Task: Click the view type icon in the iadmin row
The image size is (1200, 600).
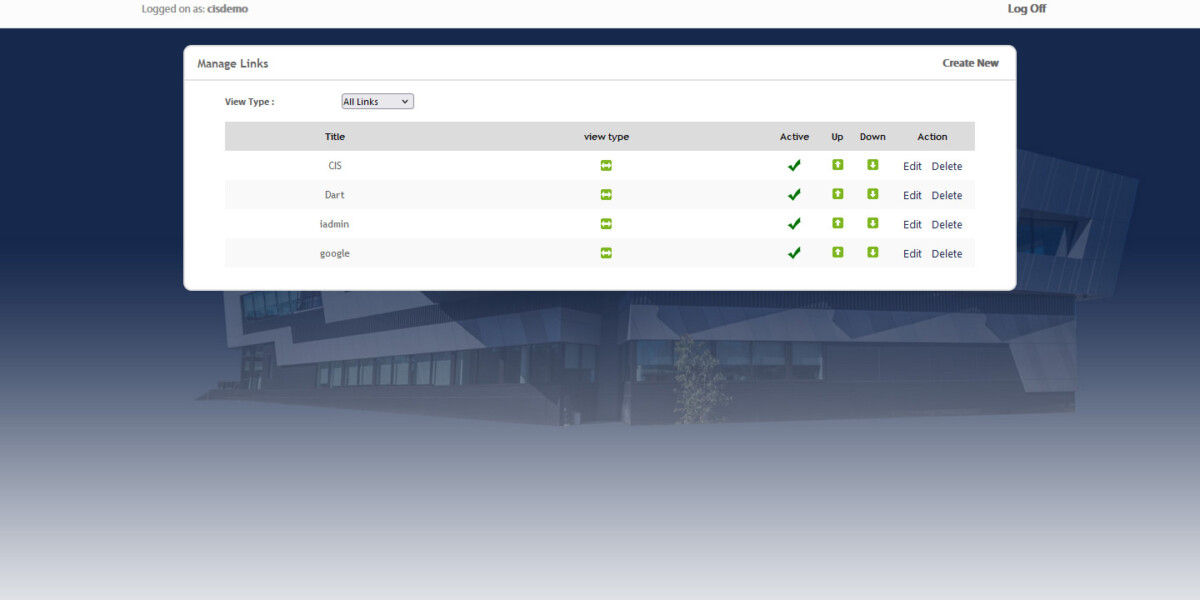Action: pos(606,224)
